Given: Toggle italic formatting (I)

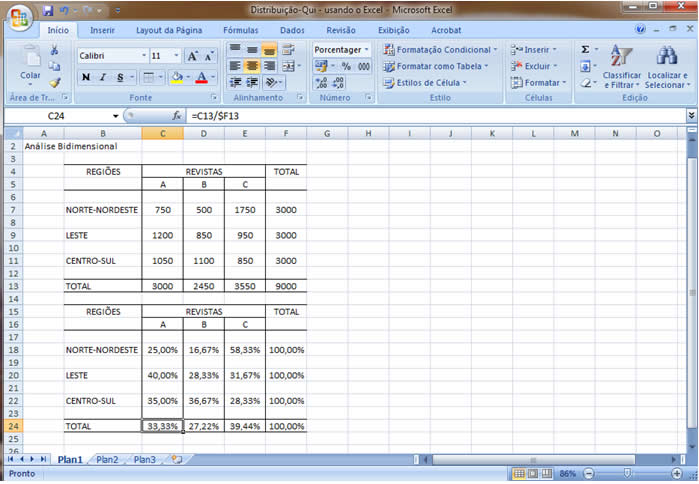Looking at the screenshot, I should (x=103, y=77).
